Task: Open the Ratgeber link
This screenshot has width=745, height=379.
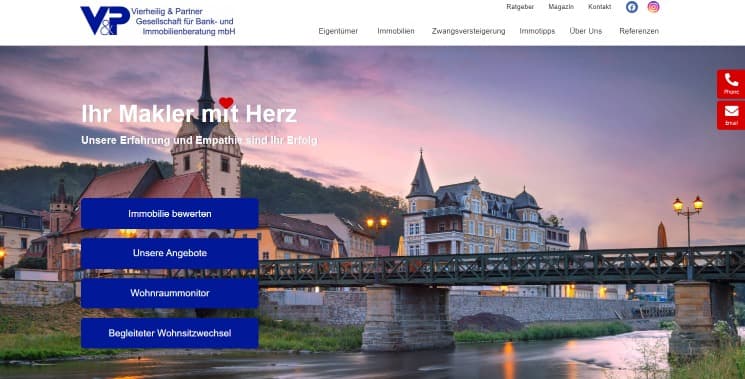Action: (x=520, y=7)
